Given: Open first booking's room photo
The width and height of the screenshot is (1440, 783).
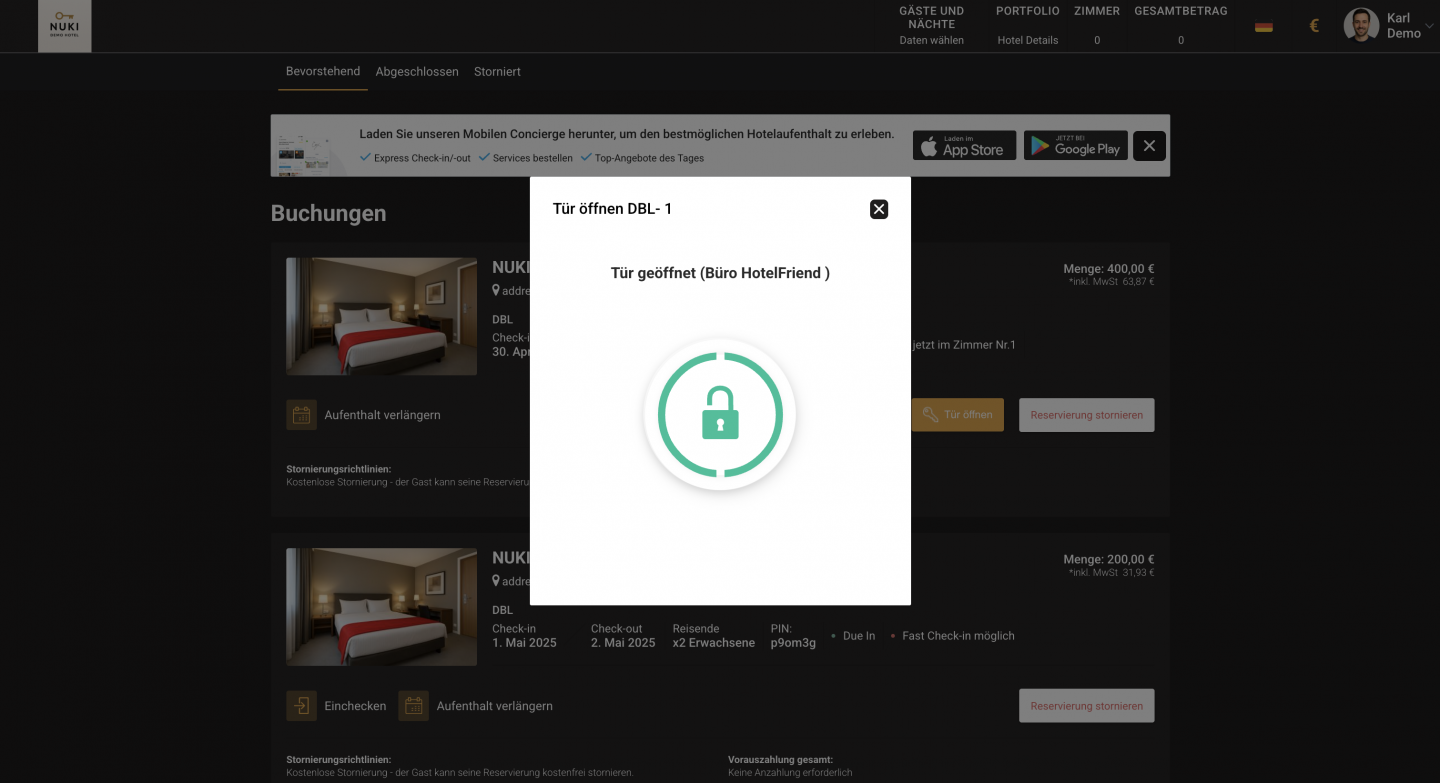Looking at the screenshot, I should click(381, 316).
